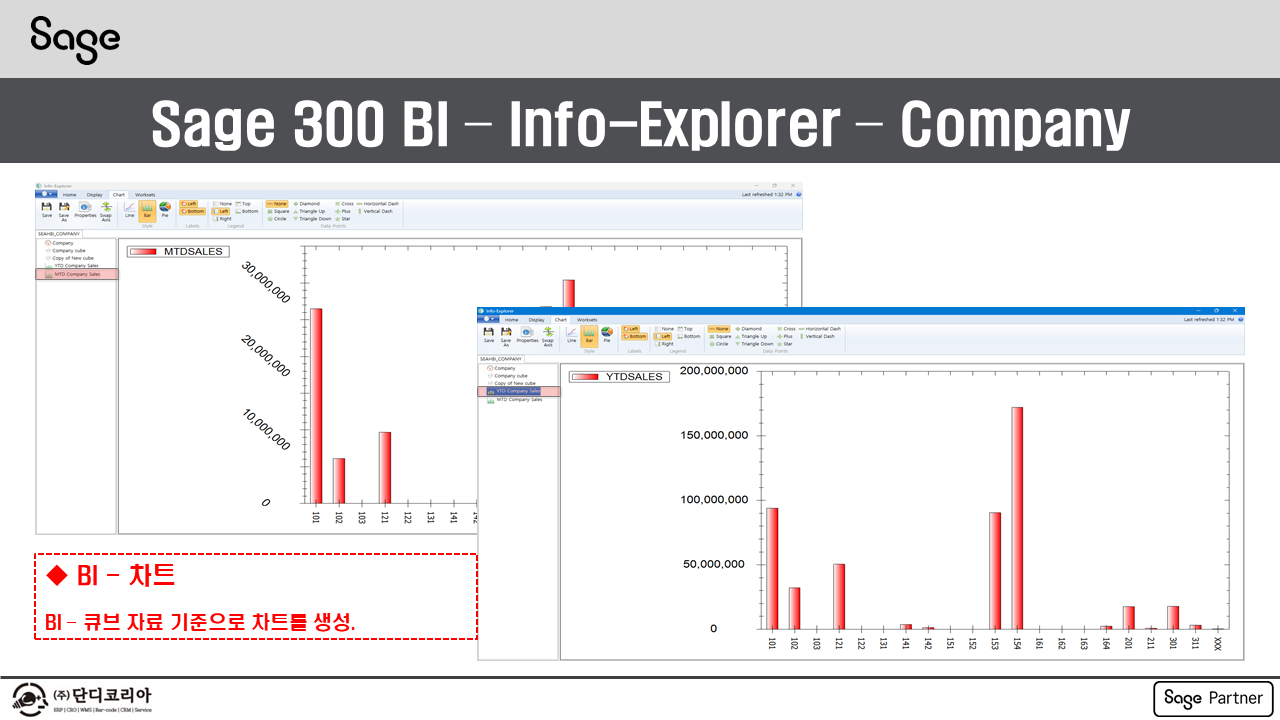
Task: Choose Vertical Dash data points in YTDSALES window
Action: point(817,336)
